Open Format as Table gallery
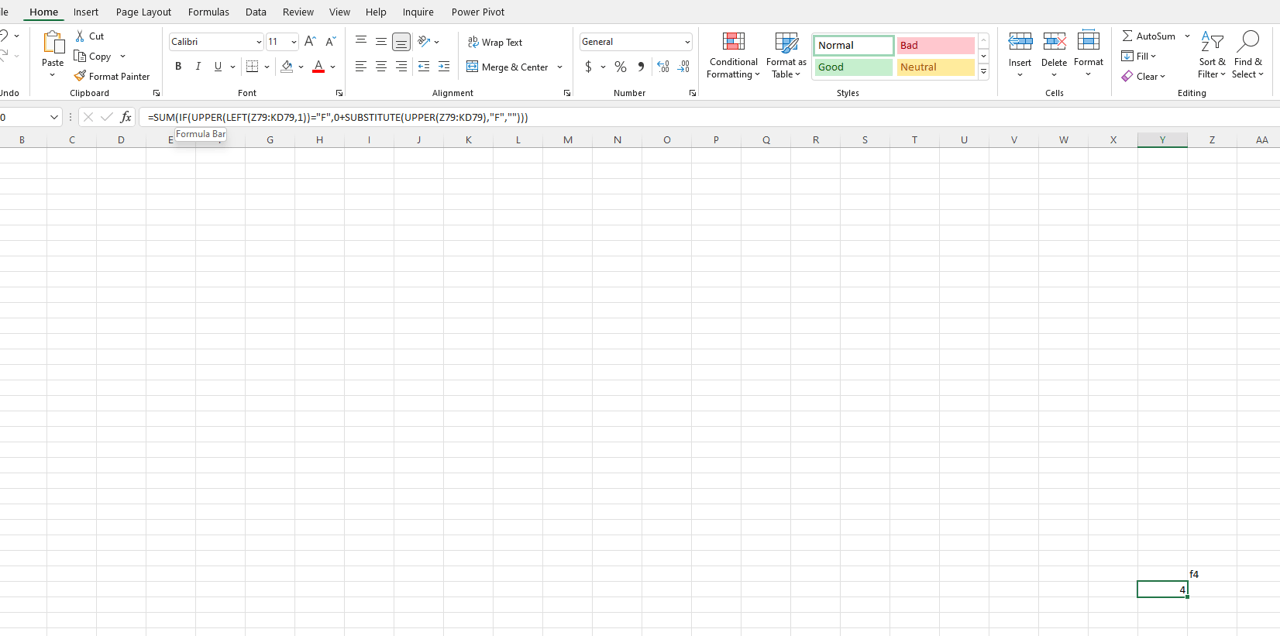The height and width of the screenshot is (636, 1280). click(x=786, y=55)
